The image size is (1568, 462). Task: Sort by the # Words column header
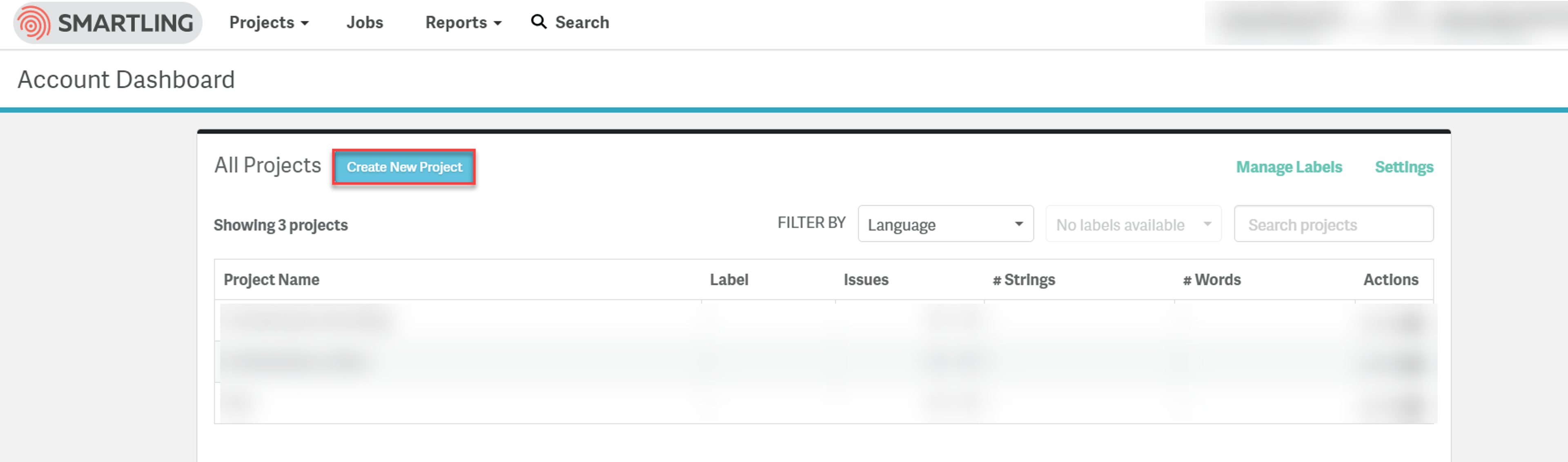[1212, 280]
